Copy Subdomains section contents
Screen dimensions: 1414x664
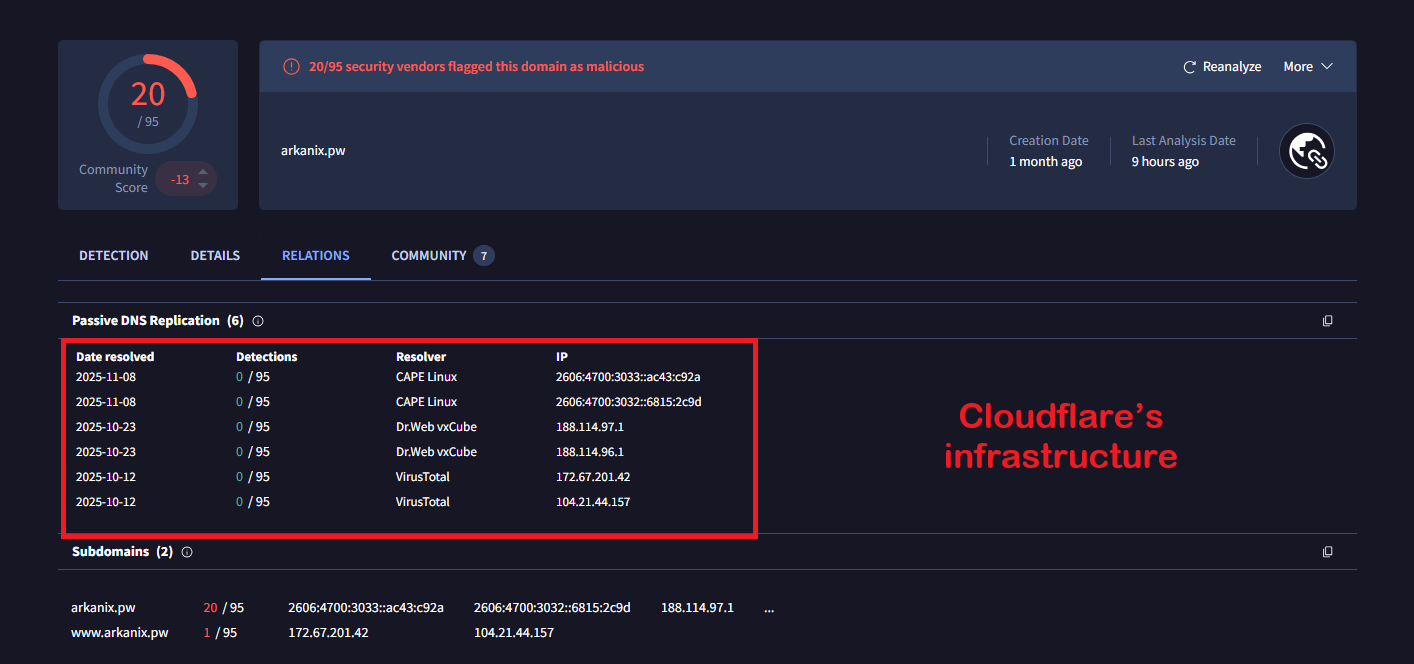[x=1327, y=552]
